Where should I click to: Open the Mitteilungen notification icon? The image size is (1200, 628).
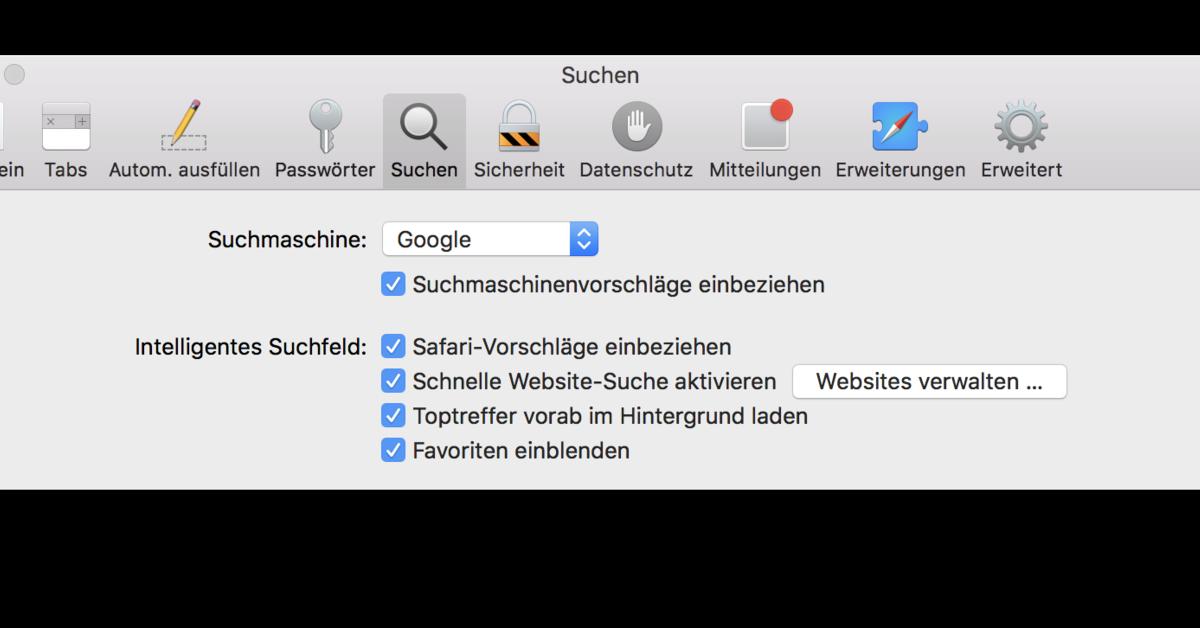[x=766, y=125]
